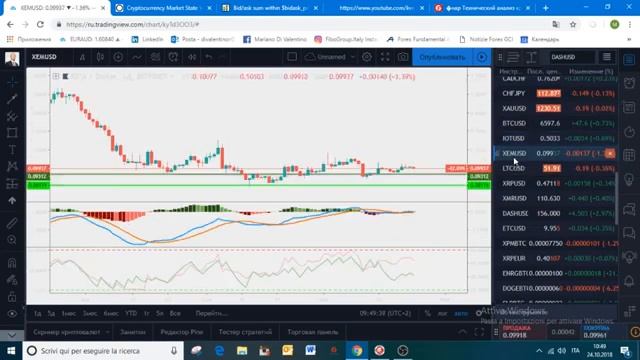This screenshot has width=640, height=360.
Task: Toggle hide all drawings eye icon
Action: click(12, 314)
